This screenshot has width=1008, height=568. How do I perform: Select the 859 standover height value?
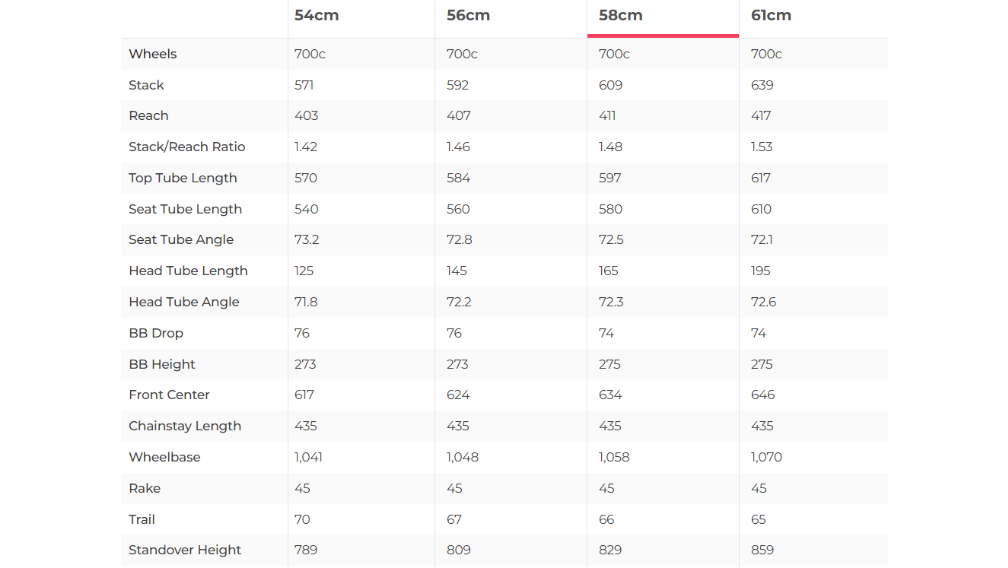(762, 550)
